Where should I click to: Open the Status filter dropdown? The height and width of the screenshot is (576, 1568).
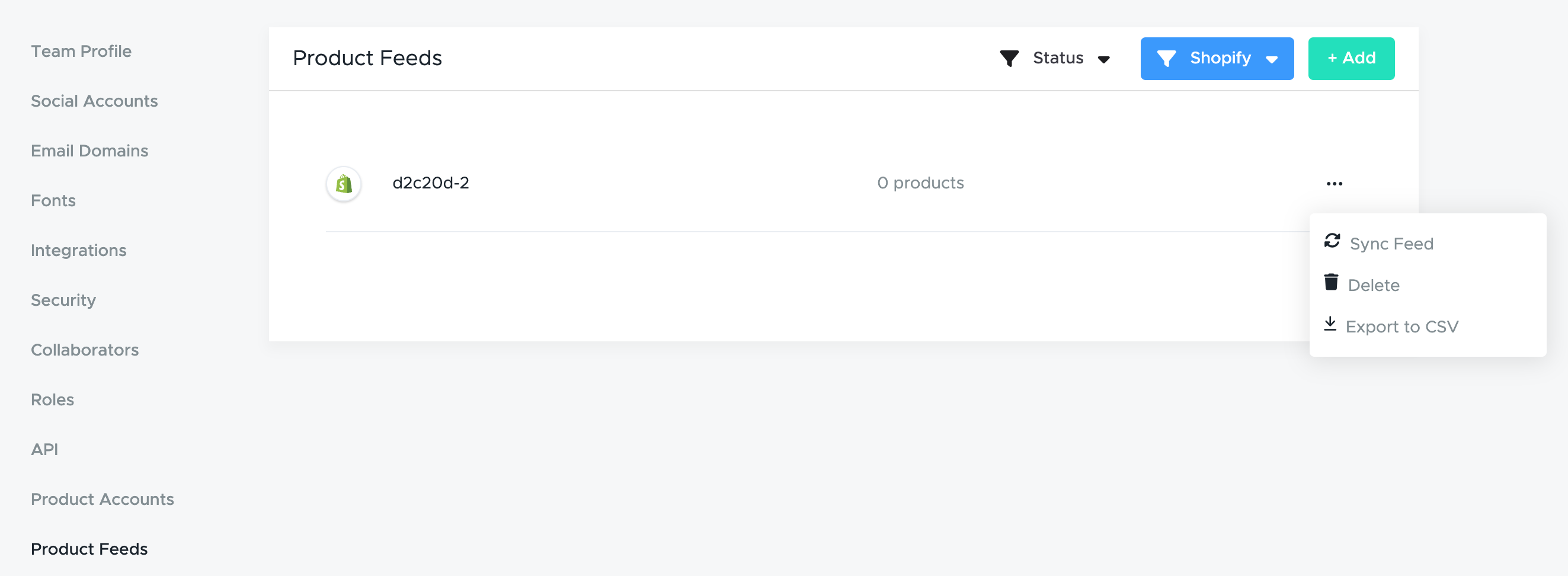click(x=1058, y=58)
